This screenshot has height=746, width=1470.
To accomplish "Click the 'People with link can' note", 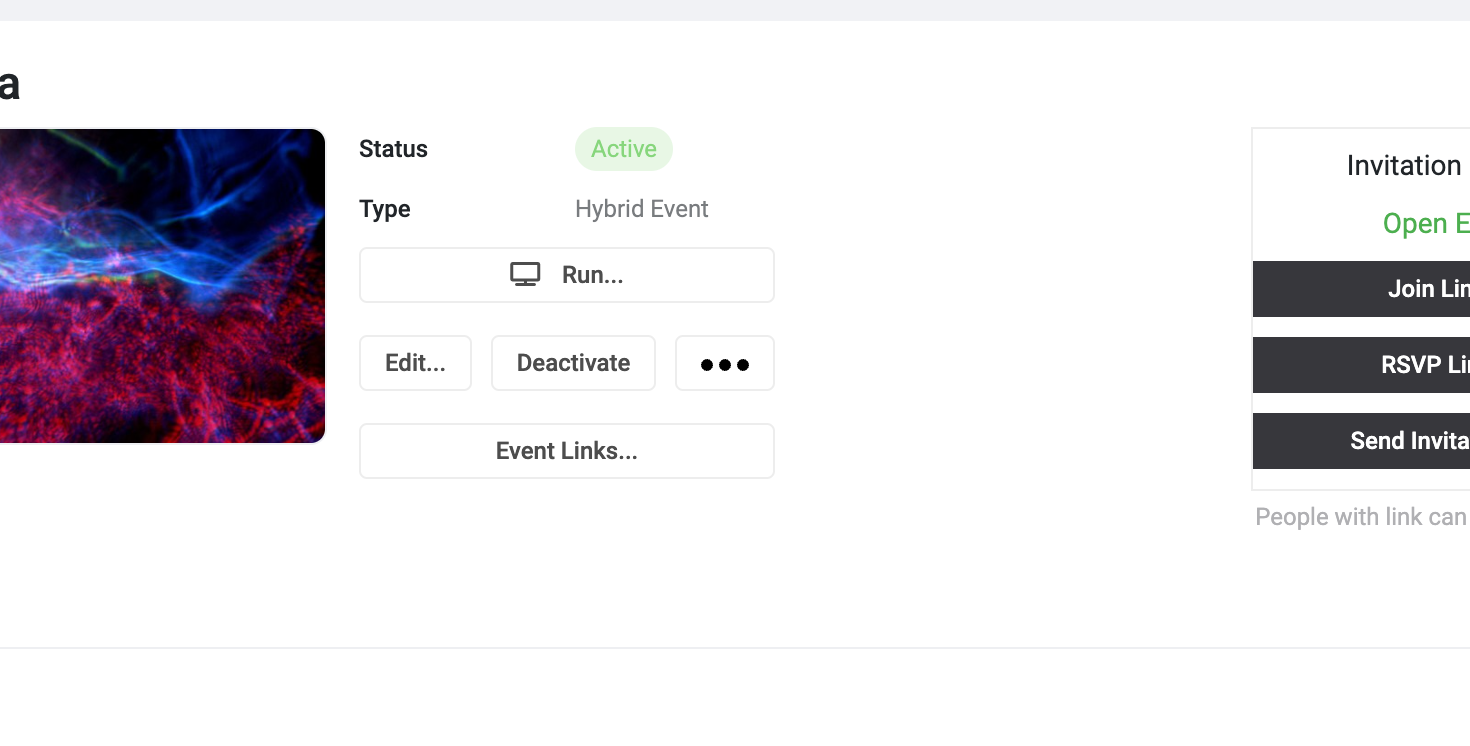I will (1361, 517).
